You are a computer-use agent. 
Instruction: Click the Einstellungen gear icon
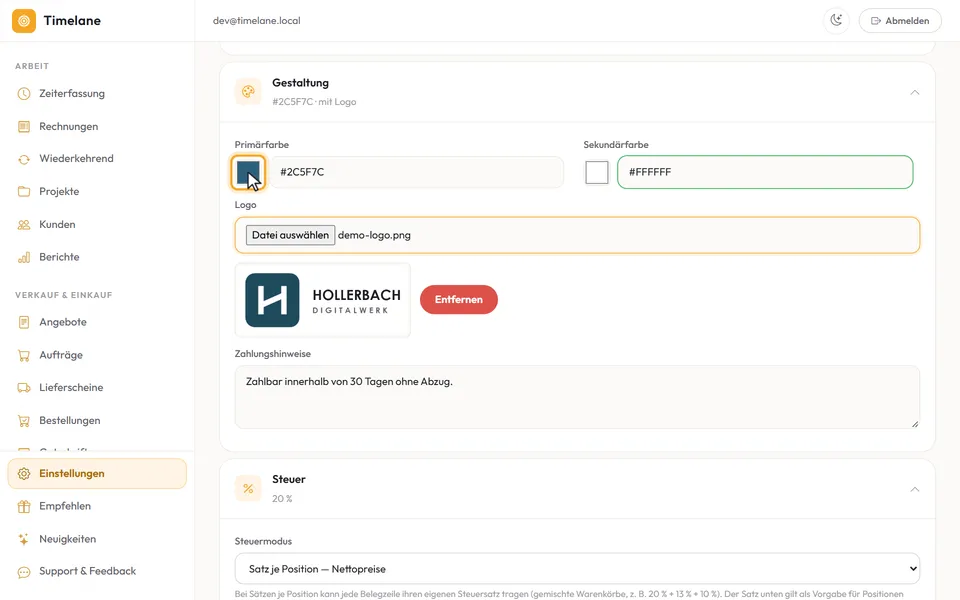[x=24, y=474]
